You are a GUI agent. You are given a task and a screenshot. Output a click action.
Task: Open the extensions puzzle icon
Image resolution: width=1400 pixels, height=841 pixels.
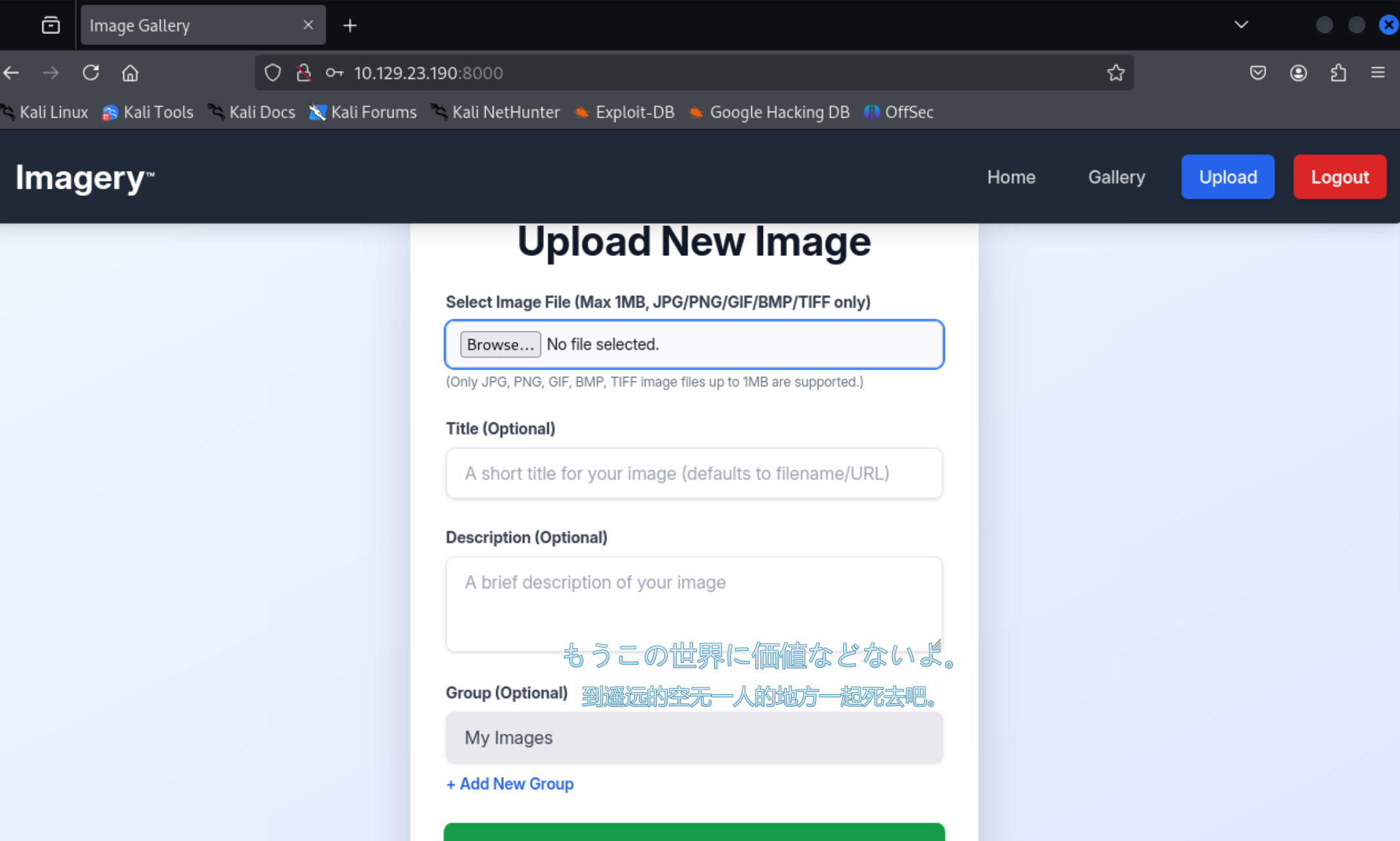point(1338,72)
